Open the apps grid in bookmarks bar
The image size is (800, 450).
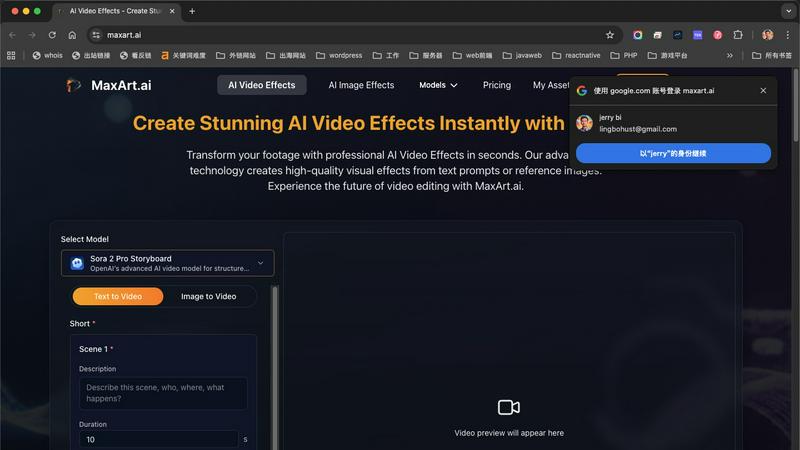11,56
